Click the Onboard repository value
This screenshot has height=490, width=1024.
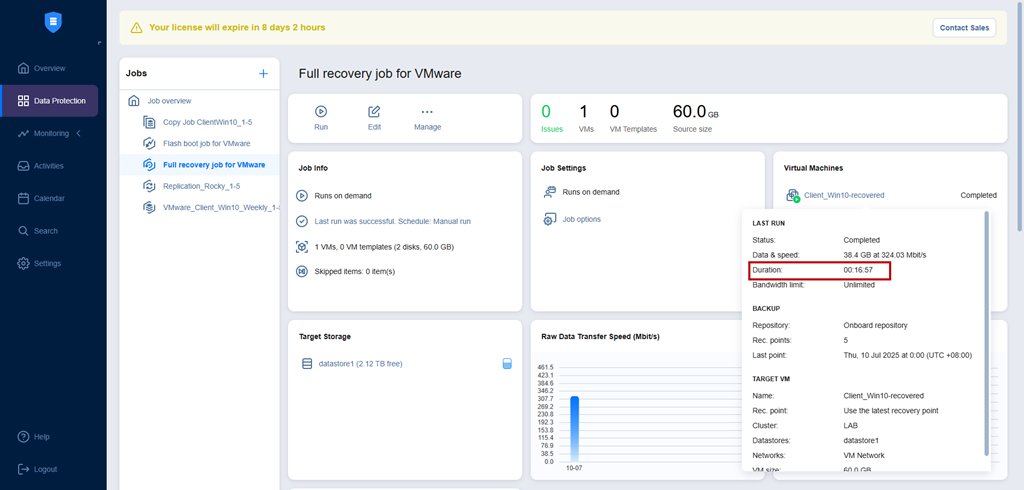[x=875, y=325]
